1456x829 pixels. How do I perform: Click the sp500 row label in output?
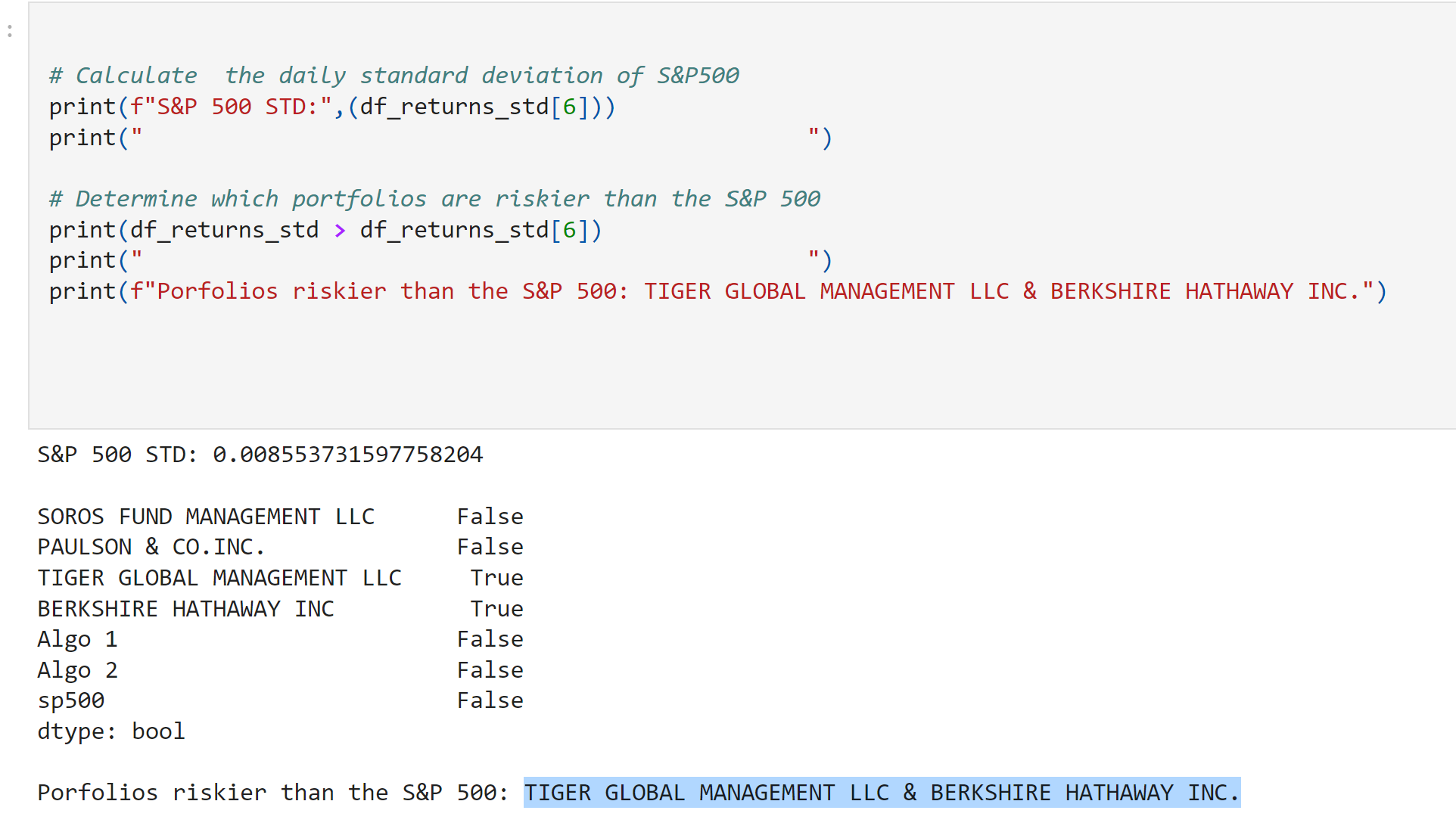(71, 700)
